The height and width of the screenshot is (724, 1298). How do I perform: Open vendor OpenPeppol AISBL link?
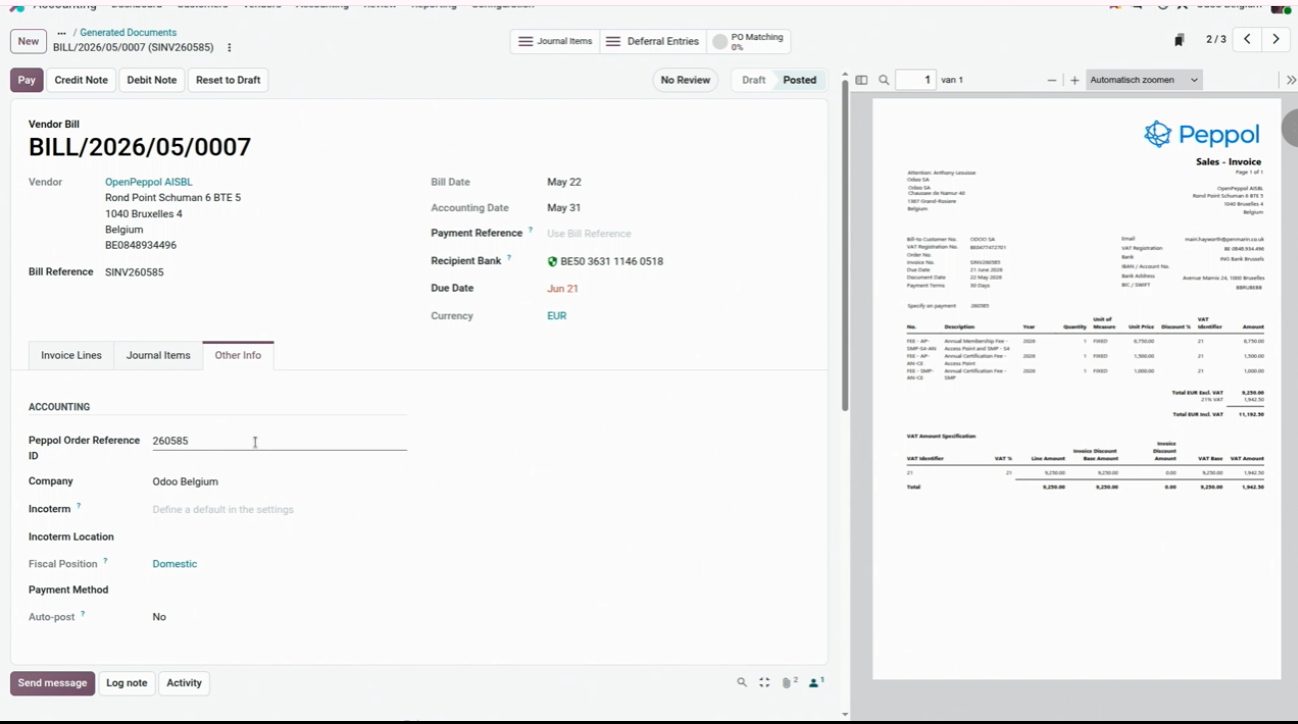[x=149, y=182]
